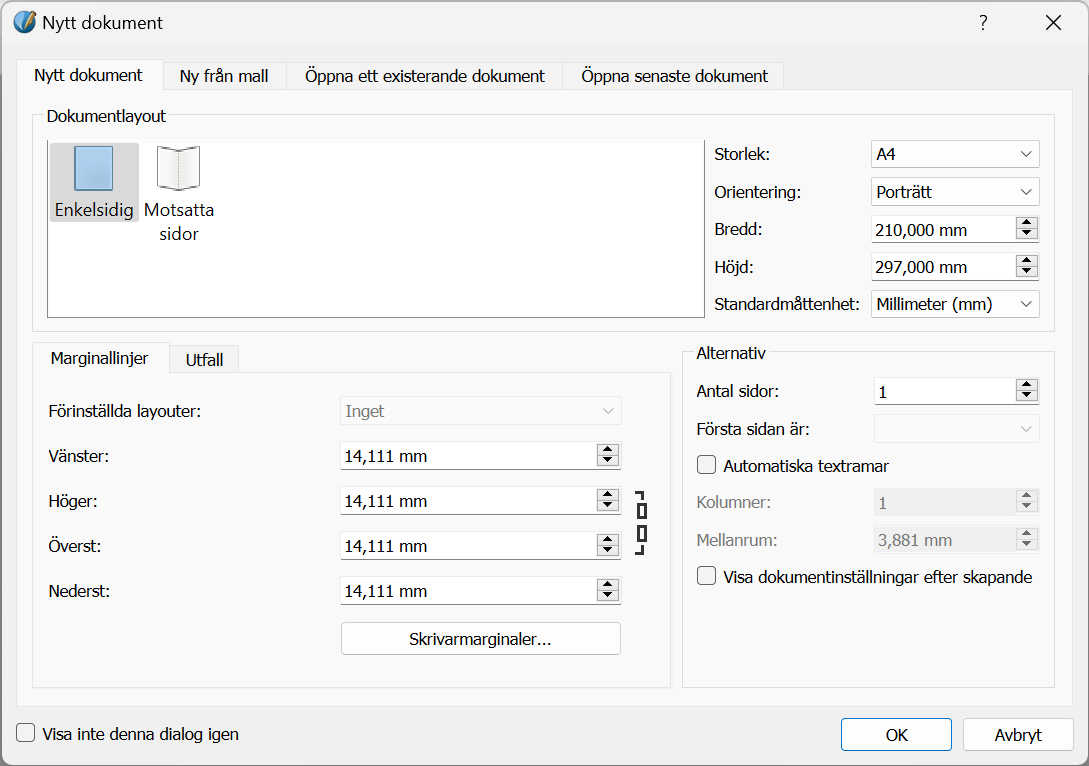Check Visa dokumentinställningar efter skapande
This screenshot has width=1089, height=766.
click(x=707, y=576)
